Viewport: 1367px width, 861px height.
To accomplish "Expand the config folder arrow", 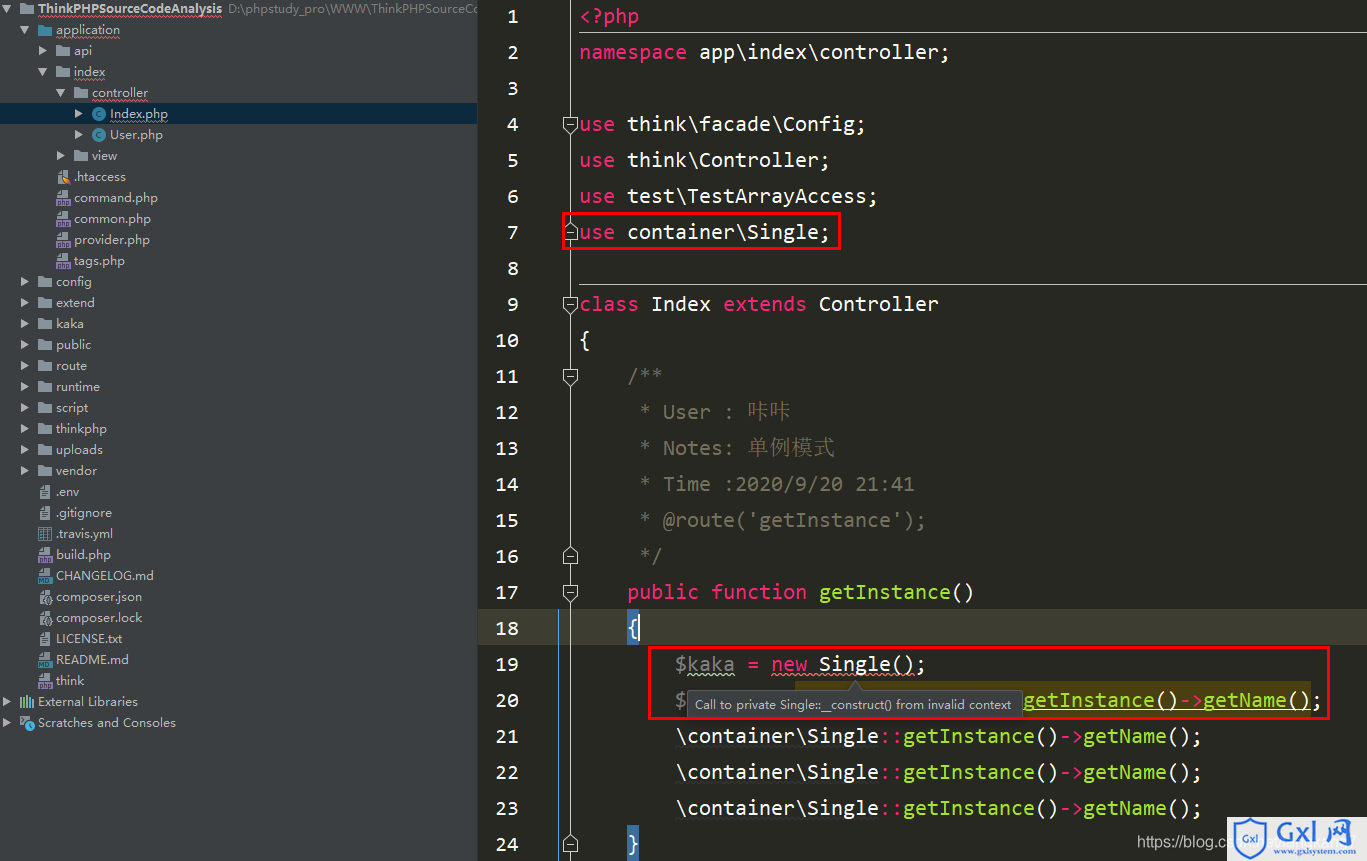I will coord(25,282).
